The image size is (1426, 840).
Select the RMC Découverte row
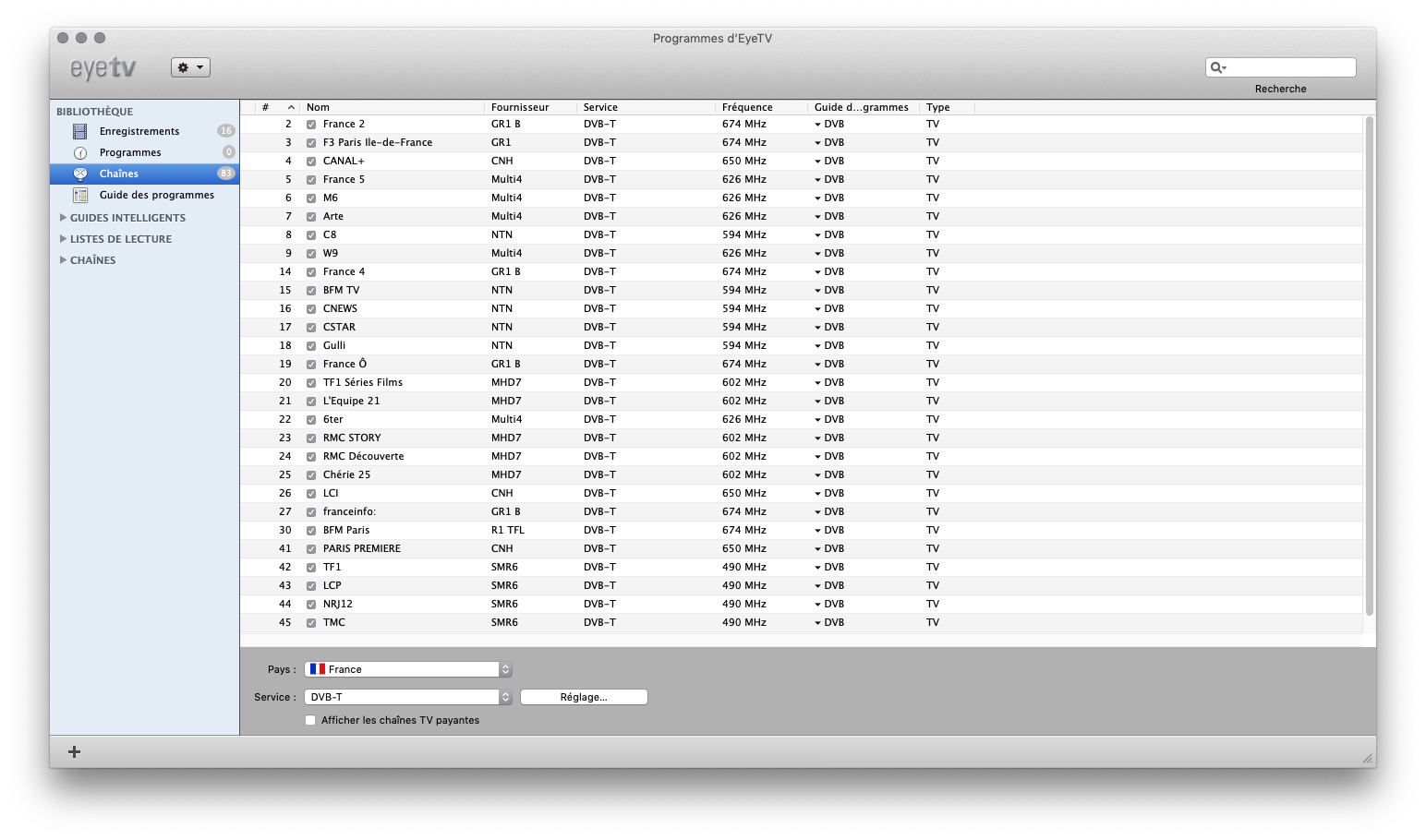click(802, 456)
